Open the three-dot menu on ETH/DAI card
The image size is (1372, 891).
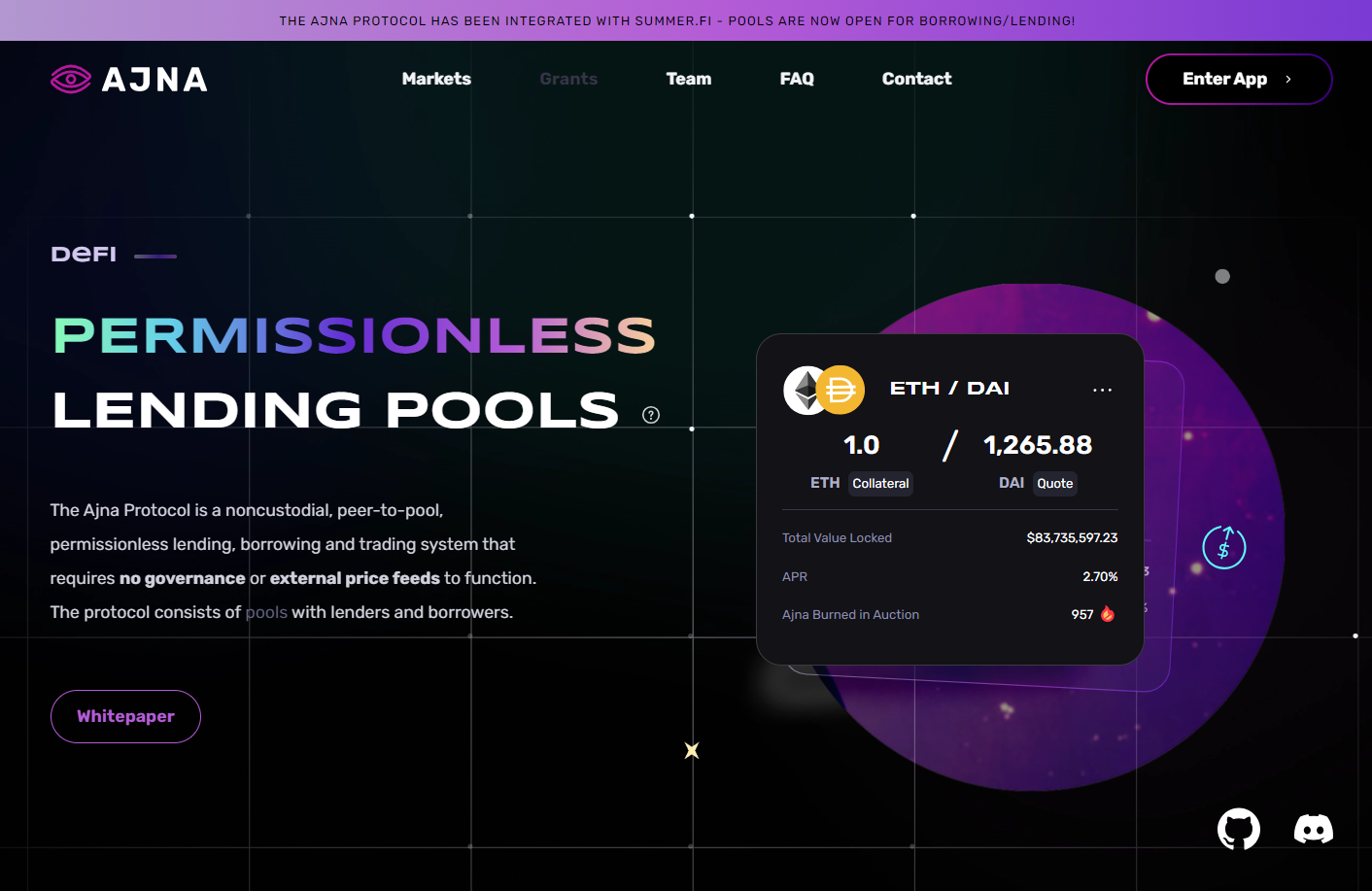[1102, 390]
